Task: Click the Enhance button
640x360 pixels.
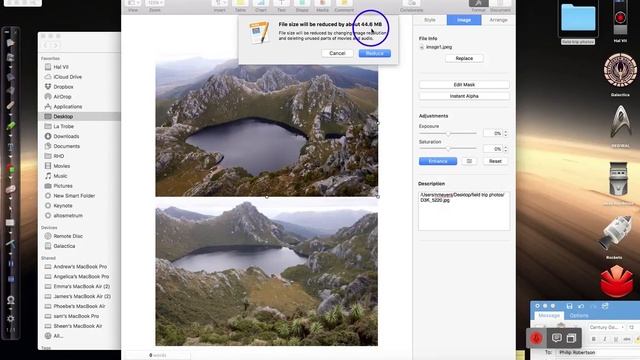Action: (438, 161)
